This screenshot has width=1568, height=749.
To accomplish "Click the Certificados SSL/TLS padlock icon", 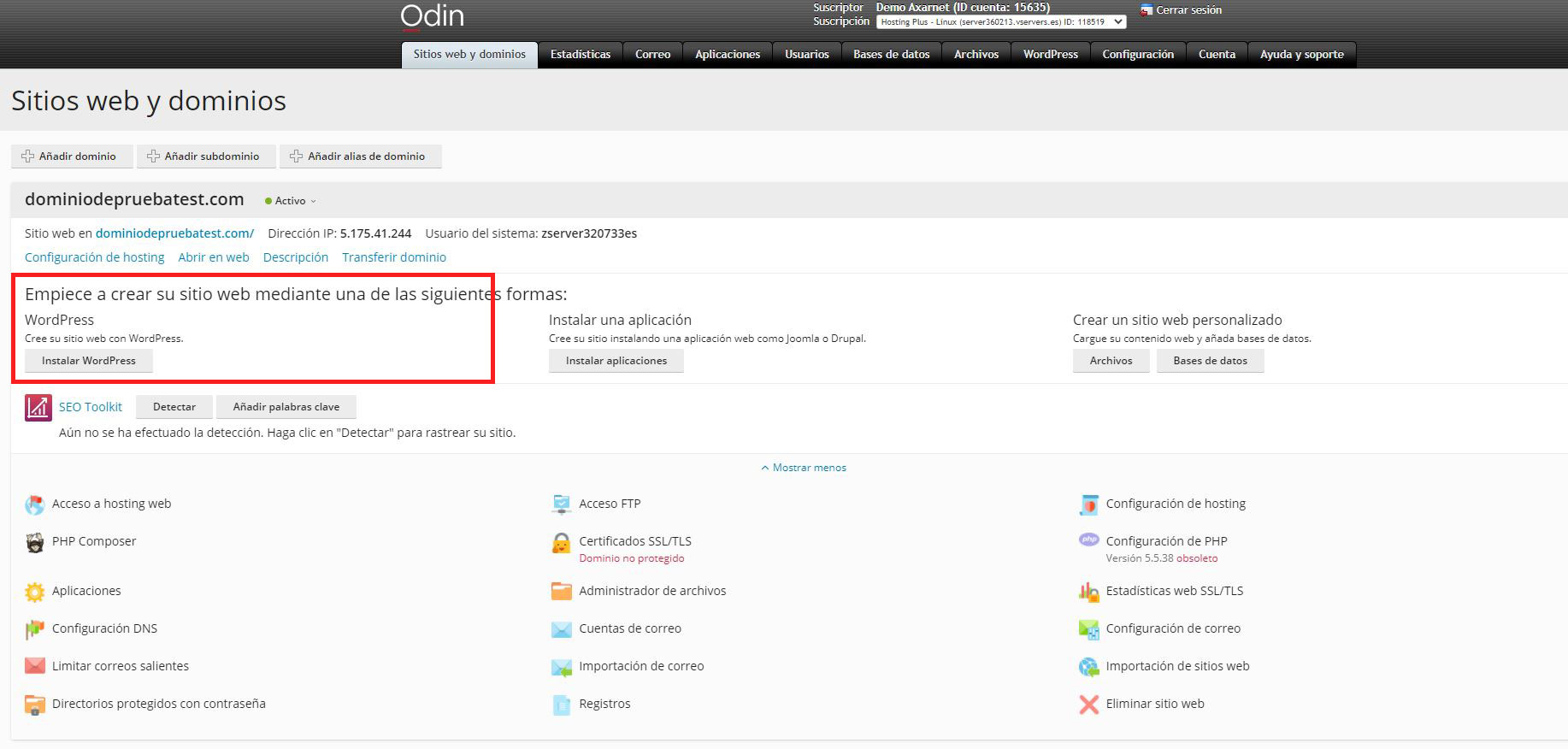I will [x=561, y=542].
